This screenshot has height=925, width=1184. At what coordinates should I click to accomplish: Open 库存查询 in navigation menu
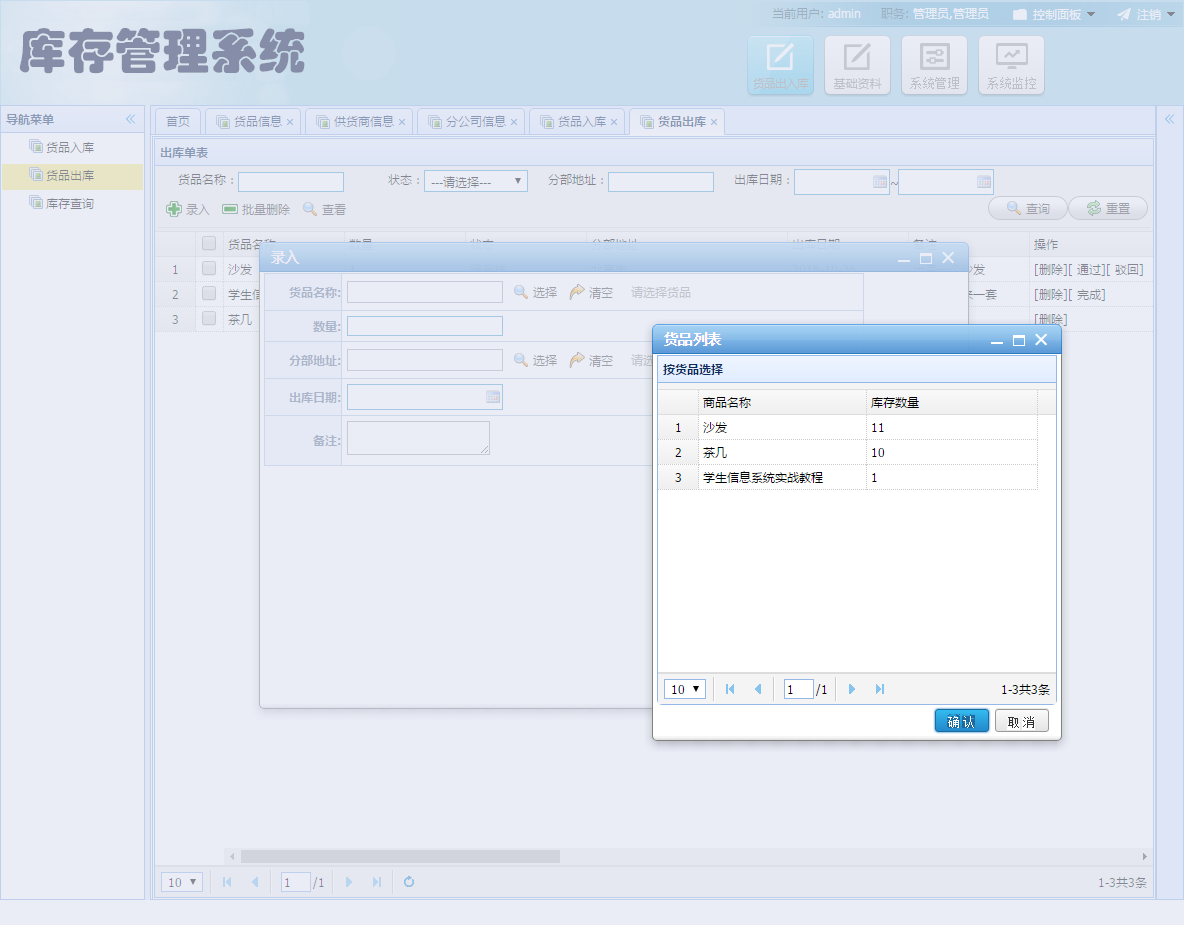[x=70, y=203]
